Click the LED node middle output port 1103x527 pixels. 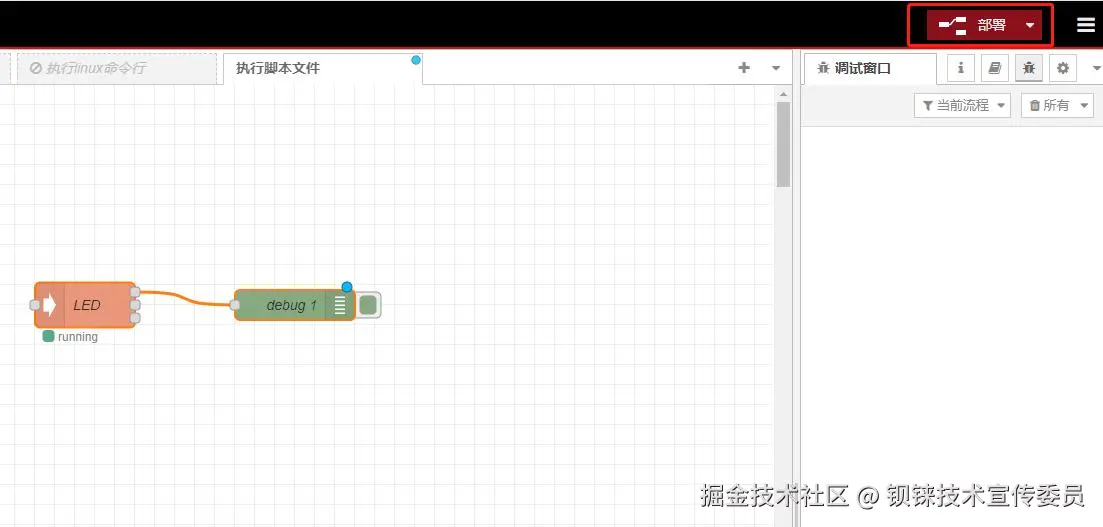(135, 305)
